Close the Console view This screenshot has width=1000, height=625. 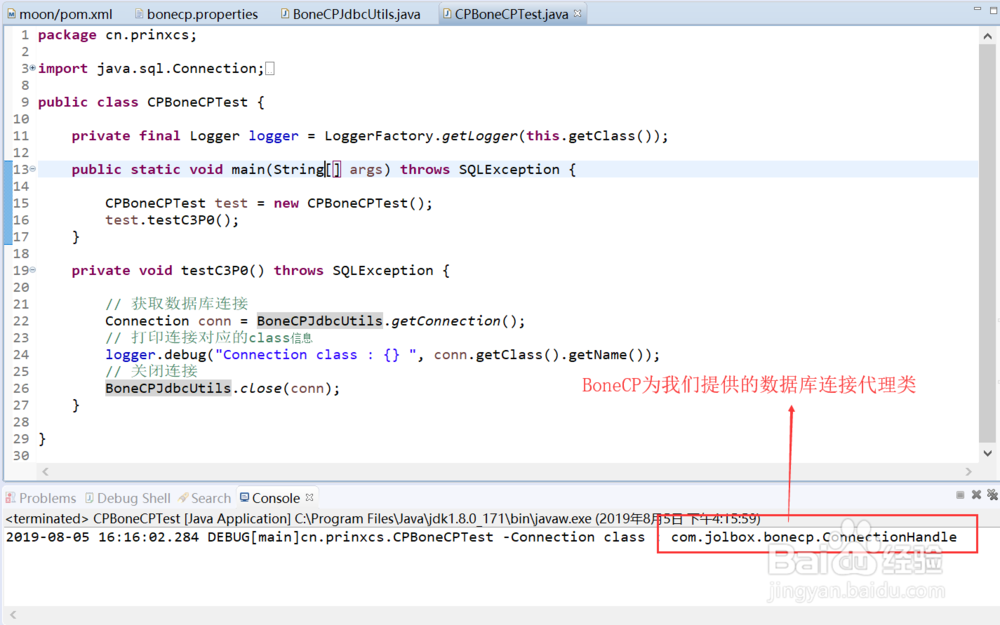(309, 497)
